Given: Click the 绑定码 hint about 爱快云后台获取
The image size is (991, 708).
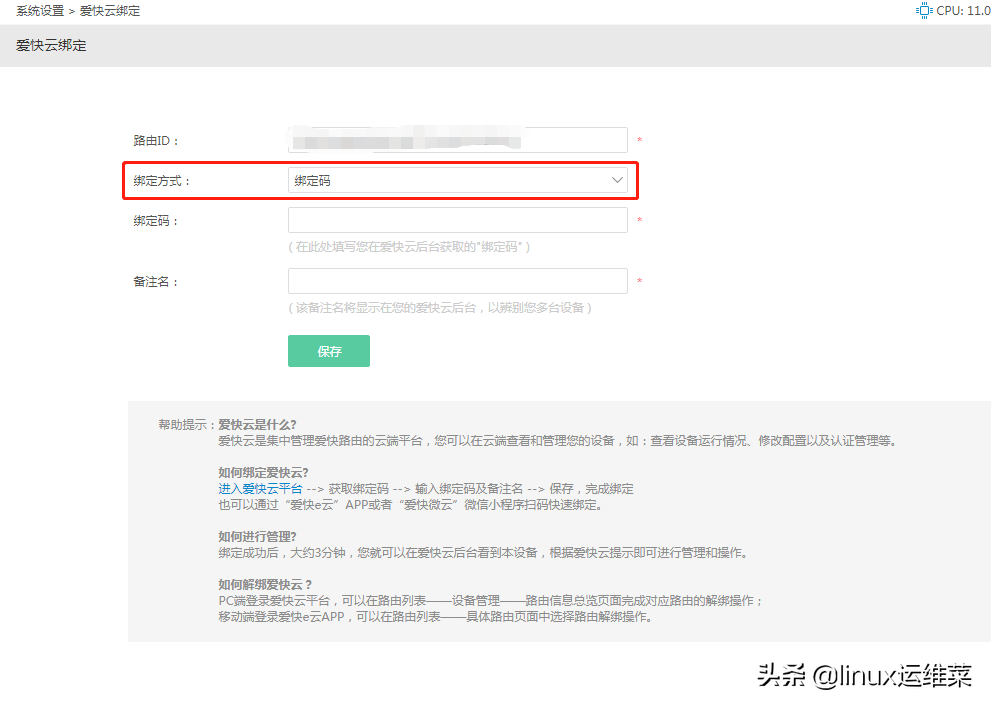Looking at the screenshot, I should pos(409,247).
